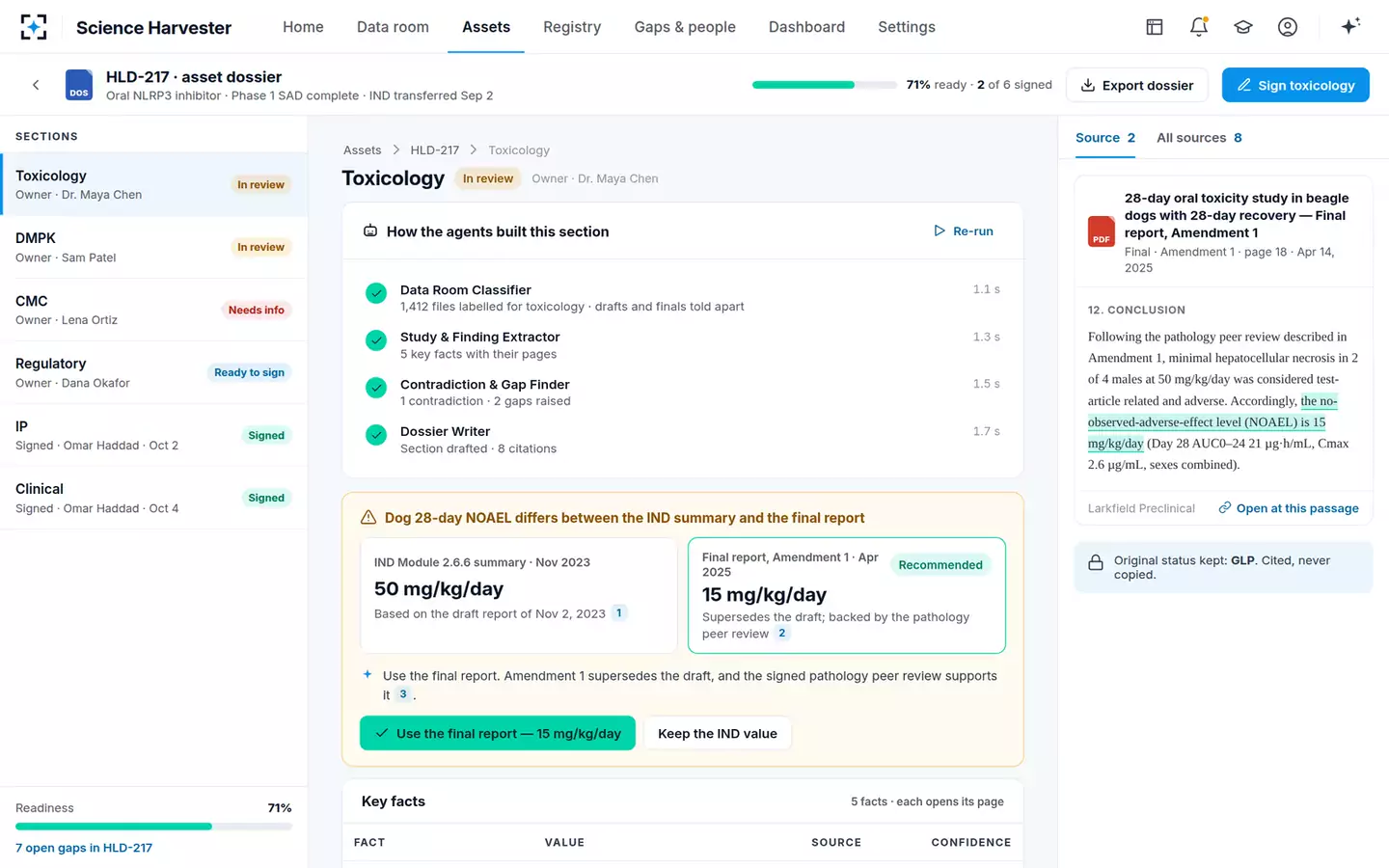The height and width of the screenshot is (868, 1389).
Task: Click the Ready to sign badge on Regulatory
Action: [x=249, y=372]
